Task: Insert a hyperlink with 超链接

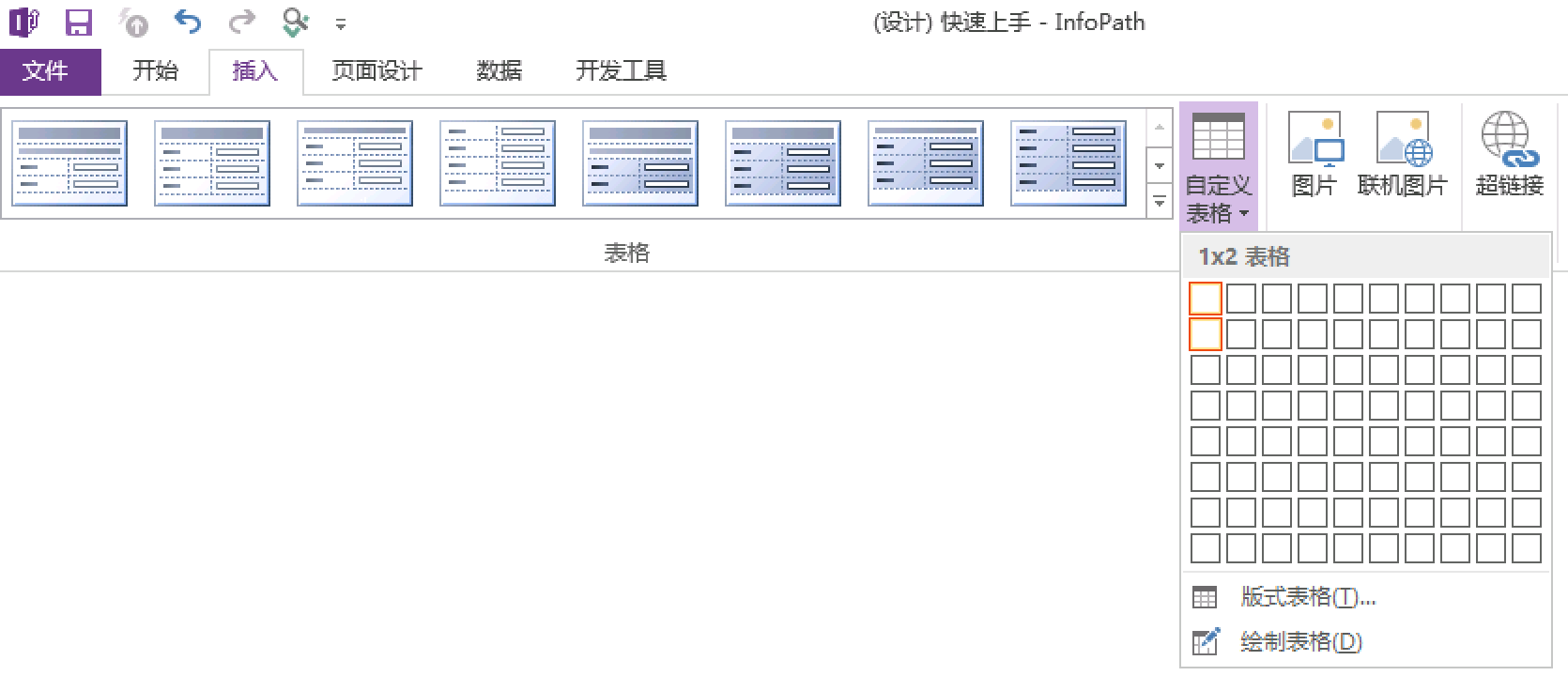Action: pyautogui.click(x=1510, y=155)
